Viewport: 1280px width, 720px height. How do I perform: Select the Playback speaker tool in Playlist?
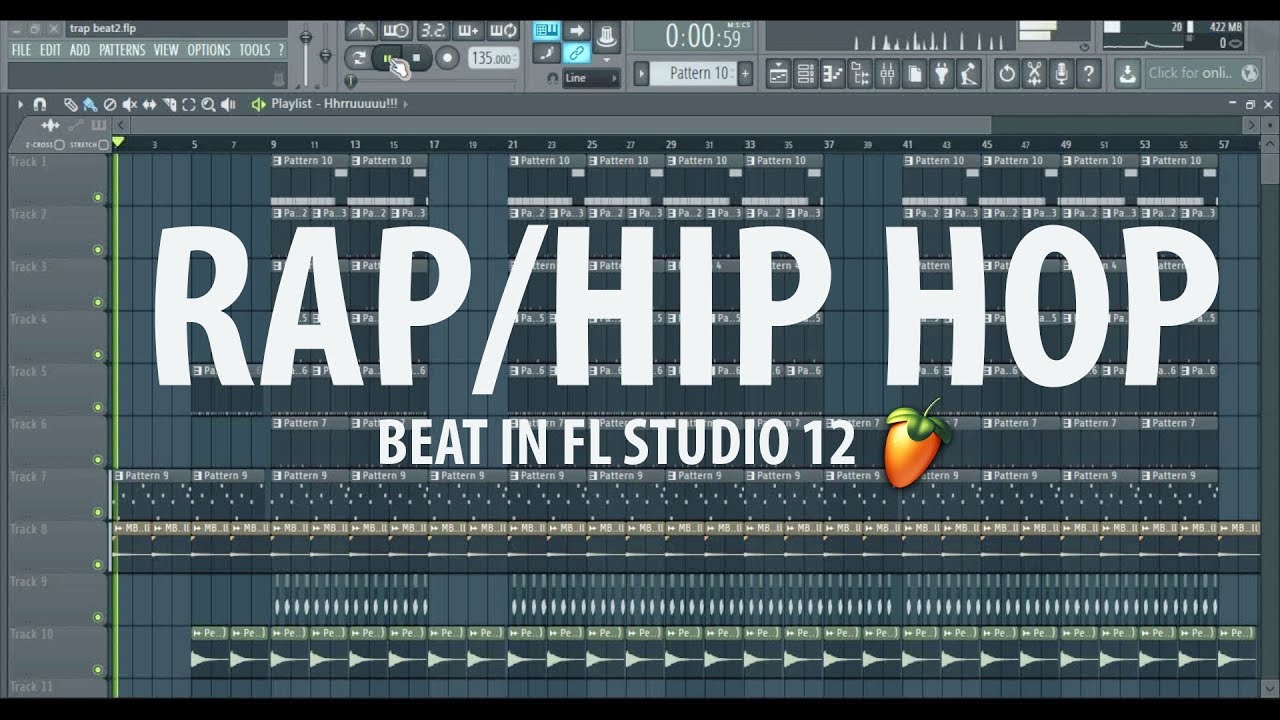pyautogui.click(x=228, y=104)
